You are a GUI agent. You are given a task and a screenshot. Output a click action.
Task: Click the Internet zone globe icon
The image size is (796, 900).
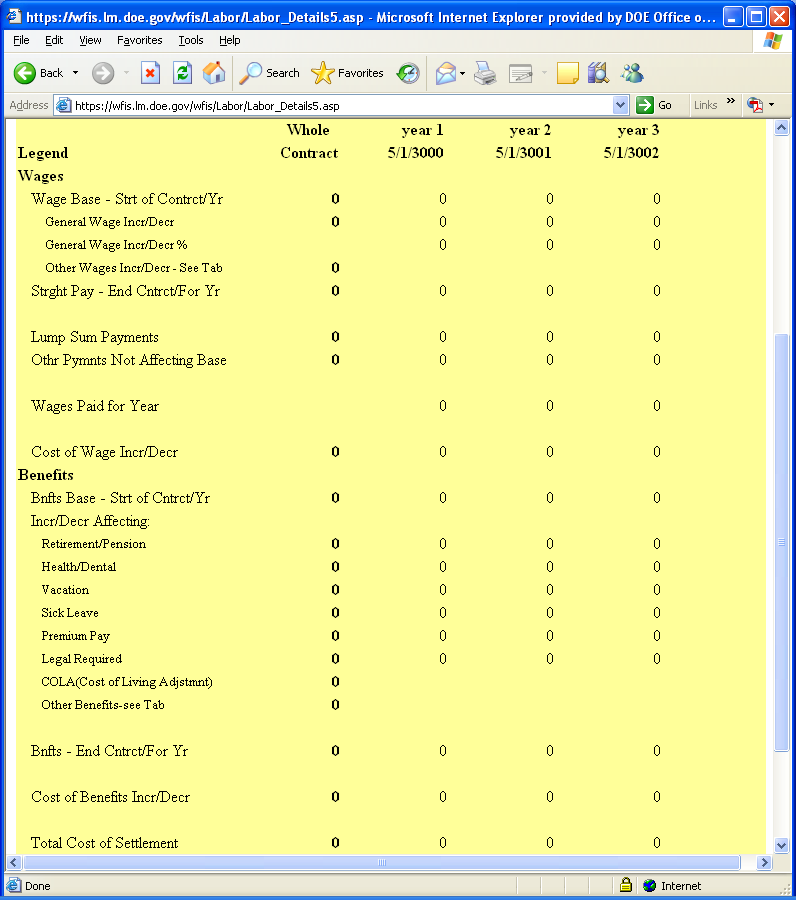(x=650, y=886)
